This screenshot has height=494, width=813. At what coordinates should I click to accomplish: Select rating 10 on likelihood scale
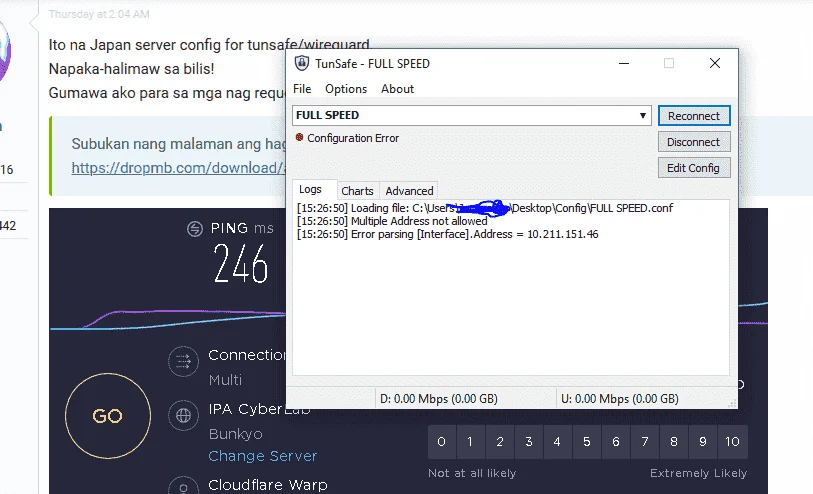pyautogui.click(x=733, y=442)
